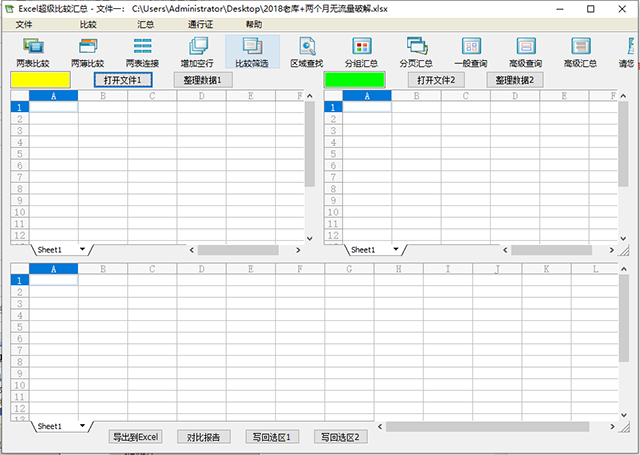Open the 汇总 menu
Image resolution: width=640 pixels, height=455 pixels.
coord(146,24)
